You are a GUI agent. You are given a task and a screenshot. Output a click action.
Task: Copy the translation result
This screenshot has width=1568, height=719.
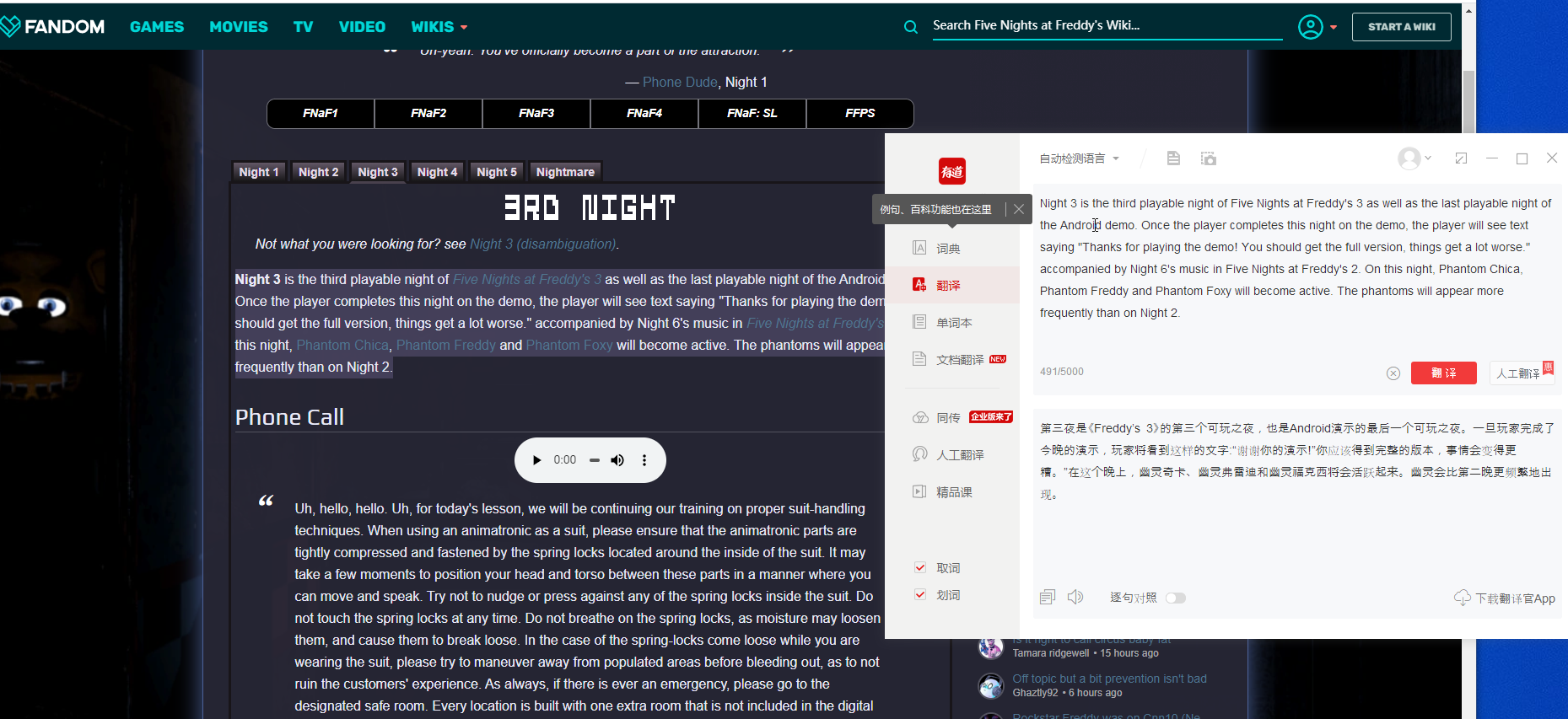point(1048,598)
